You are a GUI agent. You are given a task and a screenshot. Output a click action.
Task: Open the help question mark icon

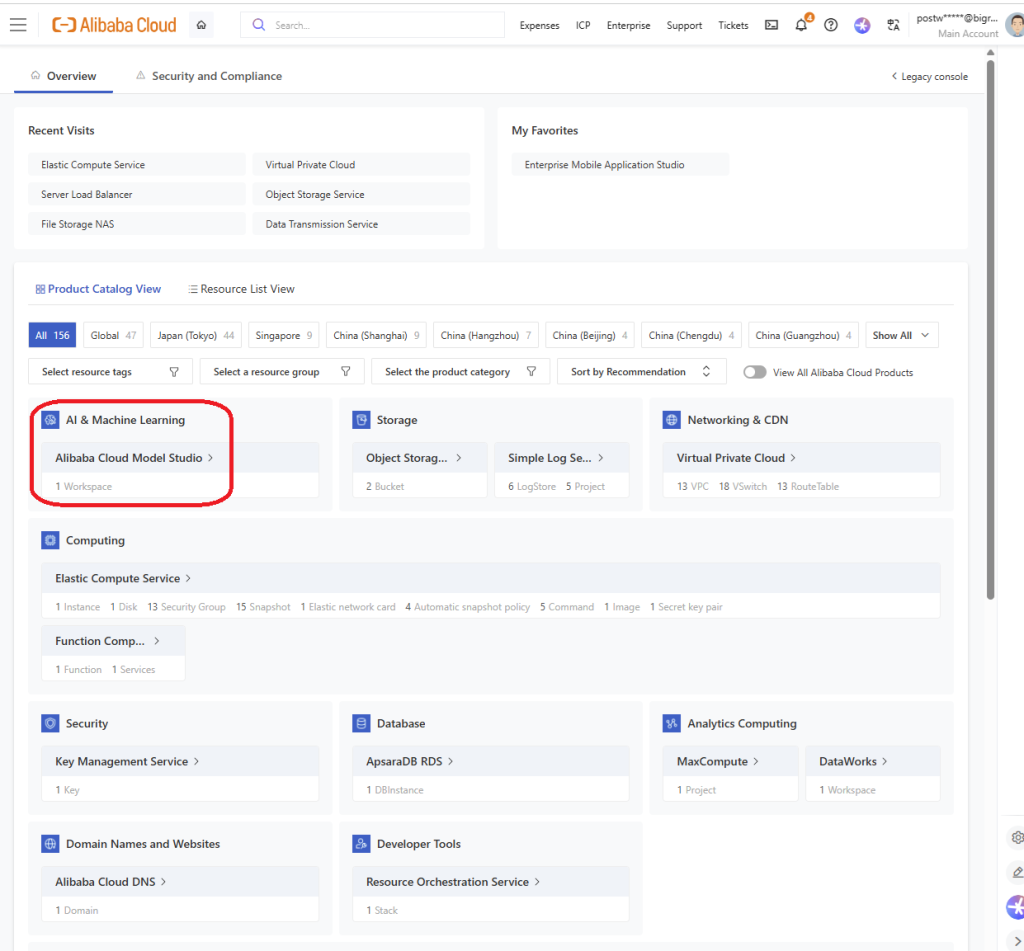[x=831, y=25]
